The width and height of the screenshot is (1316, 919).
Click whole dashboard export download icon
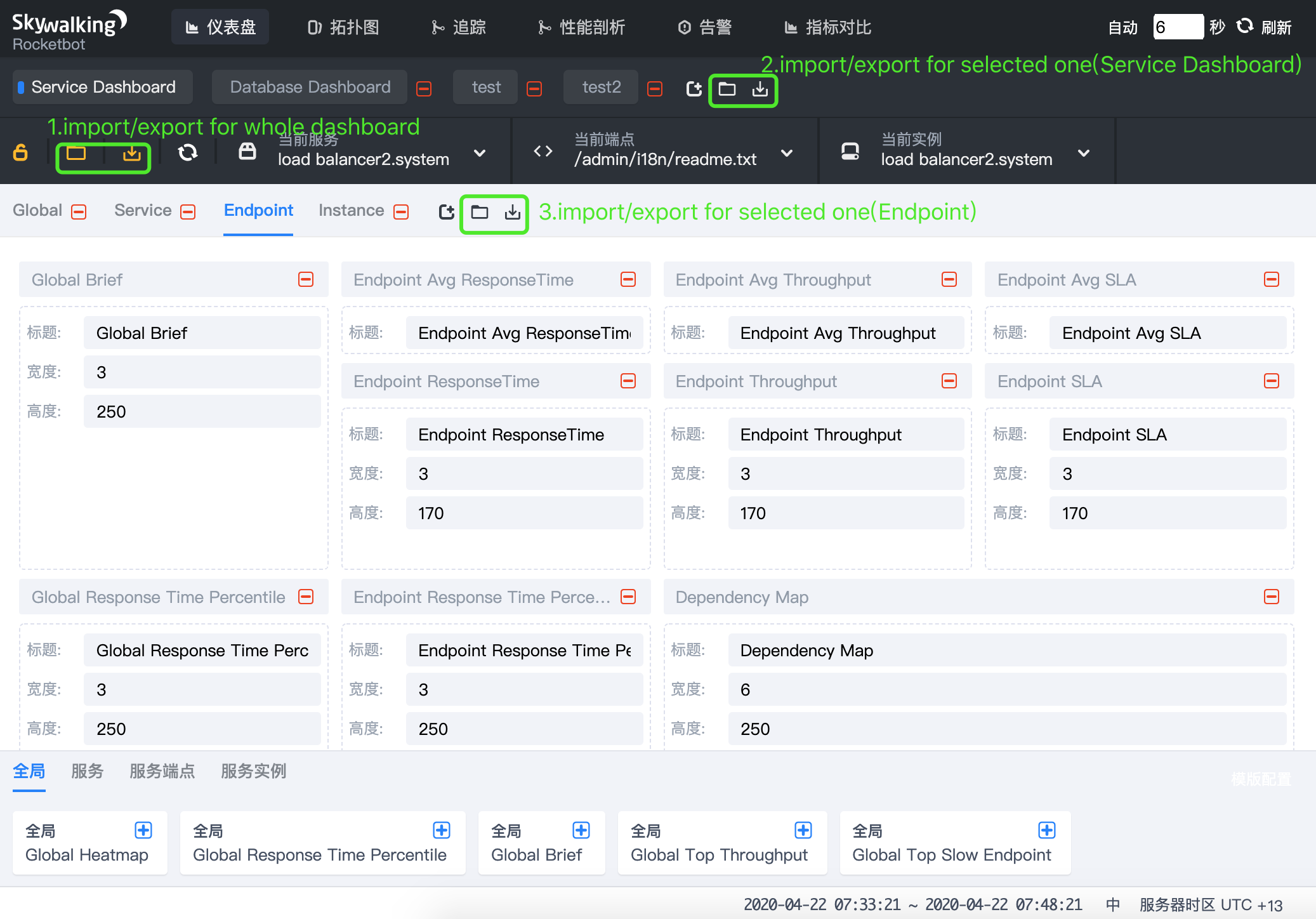[x=131, y=153]
